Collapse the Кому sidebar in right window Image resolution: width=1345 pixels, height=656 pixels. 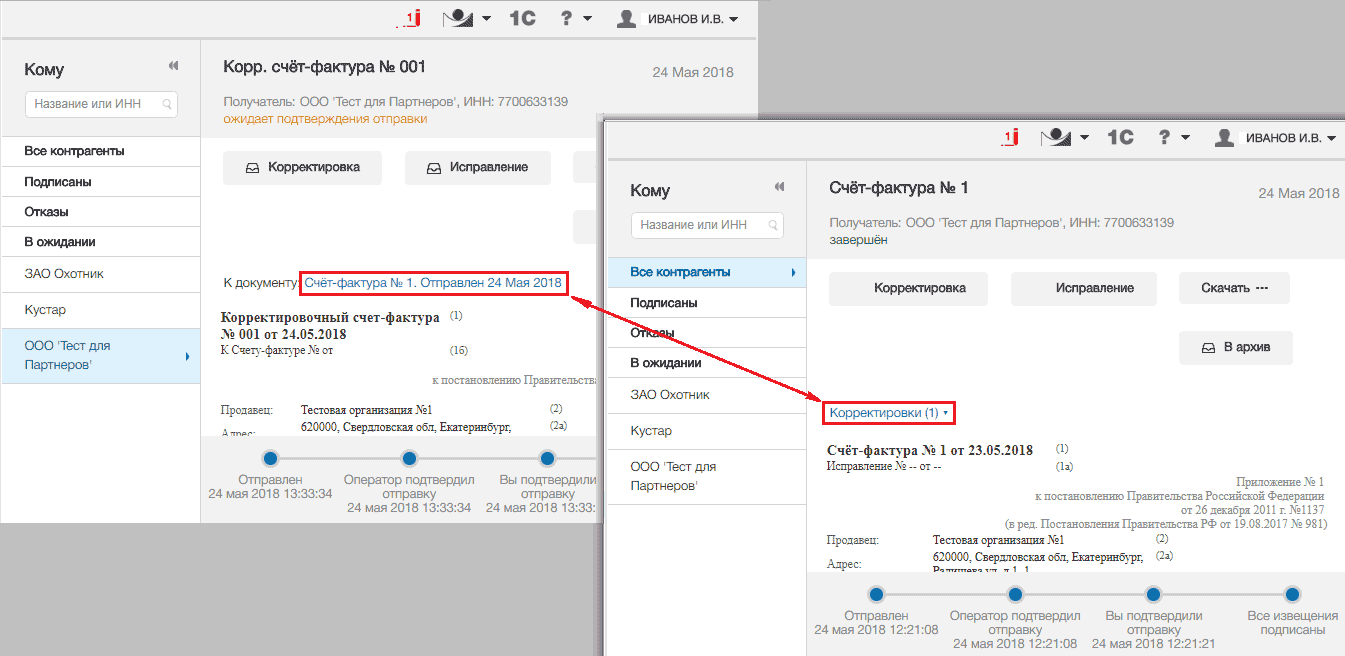779,186
